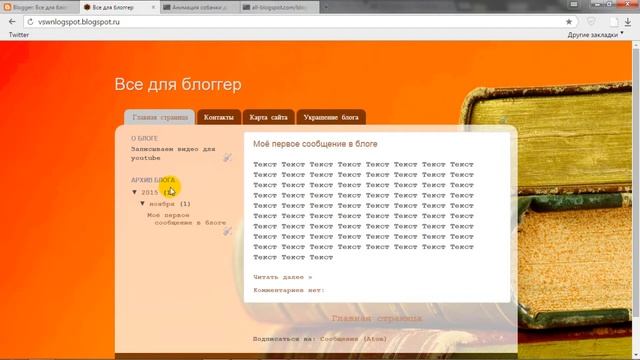640x360 pixels.
Task: Switch to the 'Анимация собачки' browser tab
Action: tap(199, 7)
